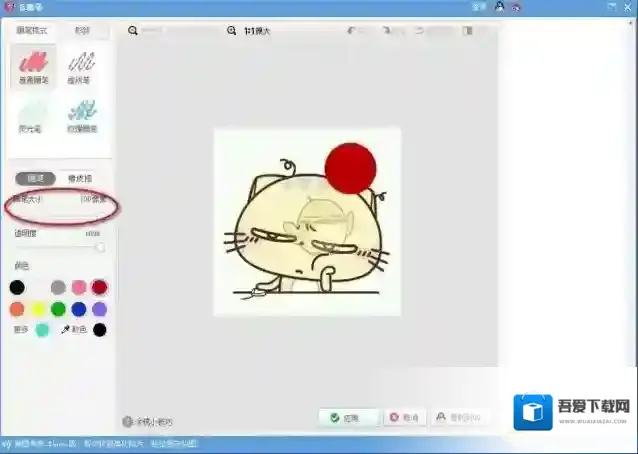
Task: Select the teal pattern brush
Action: [x=81, y=116]
